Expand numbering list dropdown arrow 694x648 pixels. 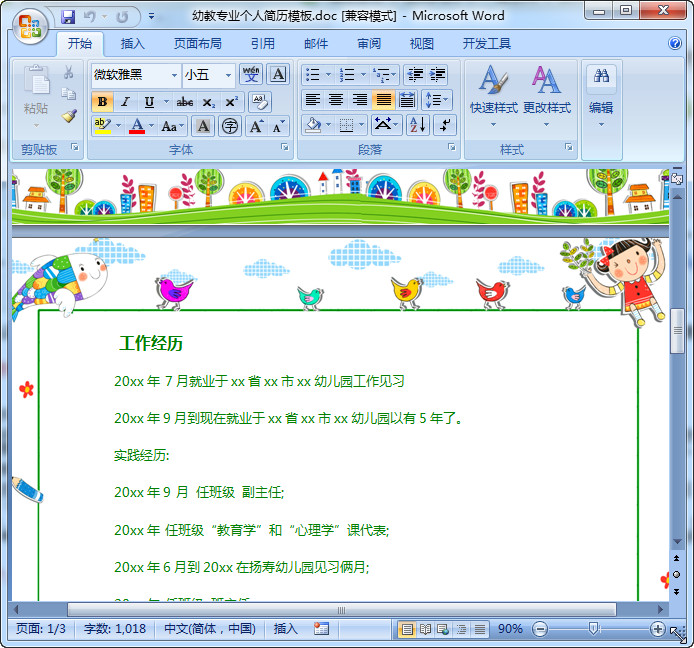363,74
